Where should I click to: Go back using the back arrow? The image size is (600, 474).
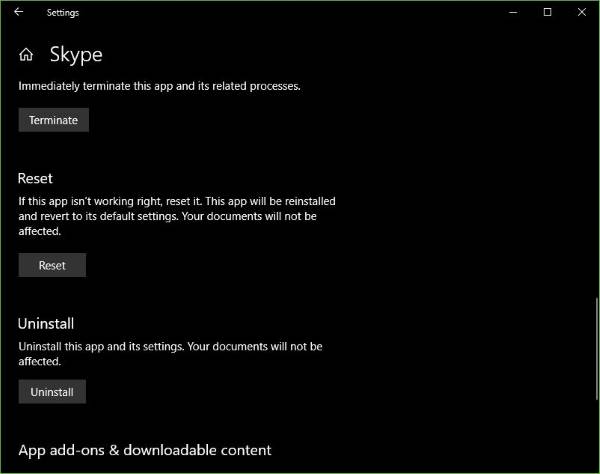click(18, 12)
